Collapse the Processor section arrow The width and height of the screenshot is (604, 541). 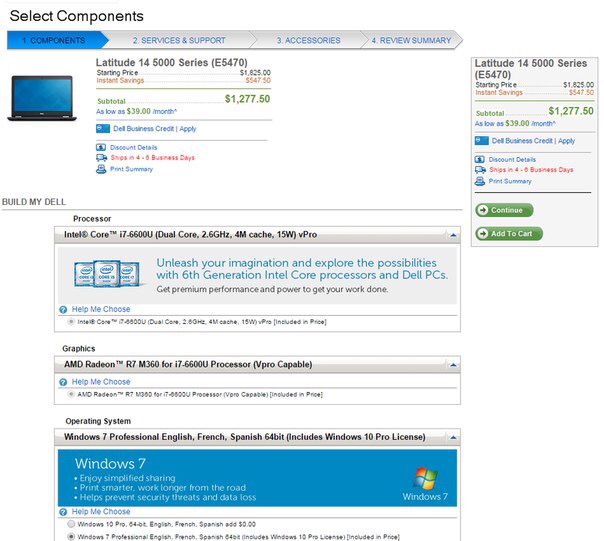[x=453, y=235]
